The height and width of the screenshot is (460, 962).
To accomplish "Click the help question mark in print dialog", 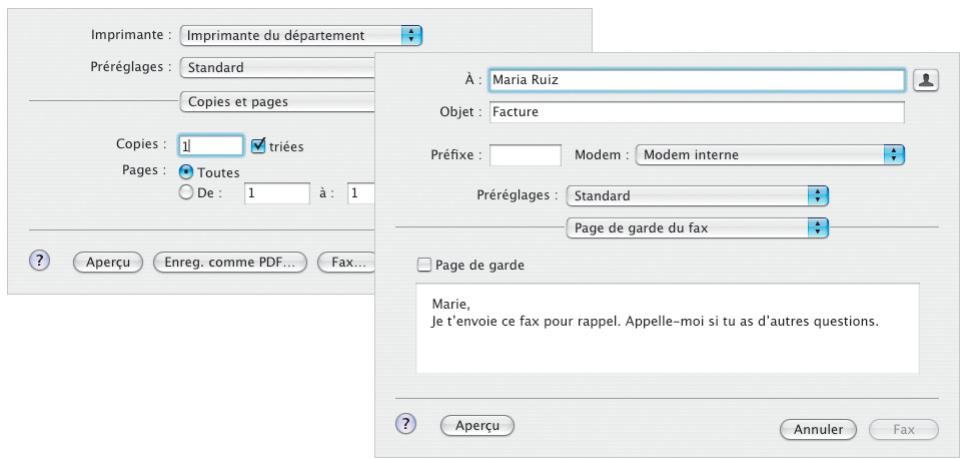I will [x=39, y=261].
